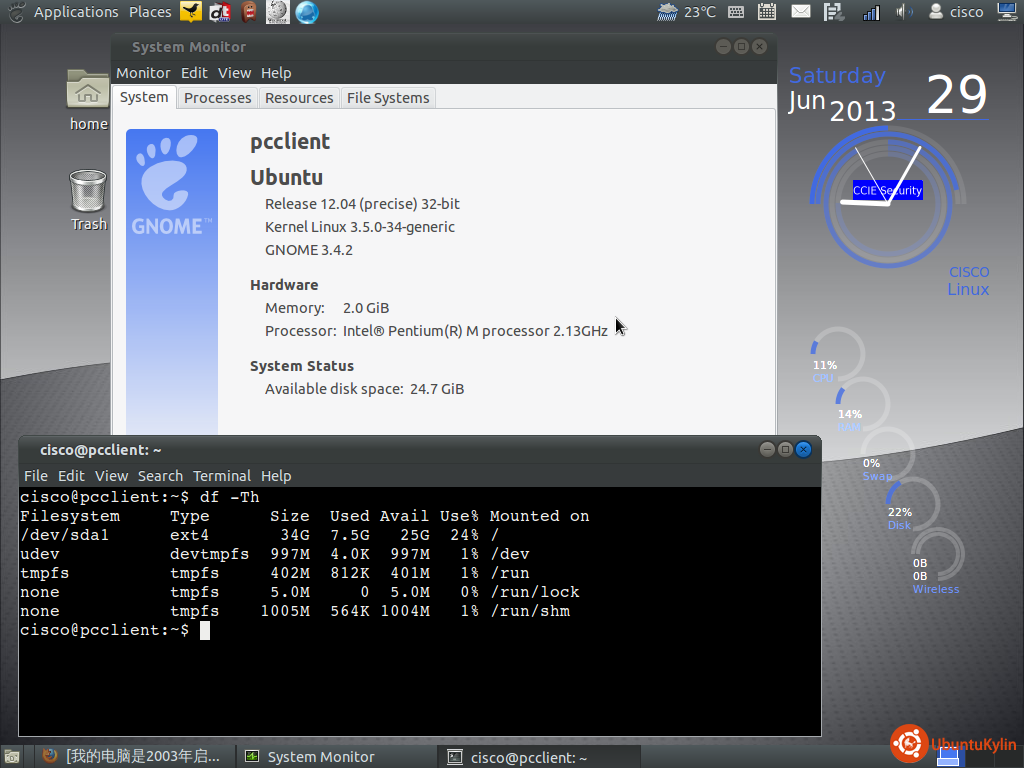
Task: Open Edit menu in System Monitor
Action: point(194,73)
